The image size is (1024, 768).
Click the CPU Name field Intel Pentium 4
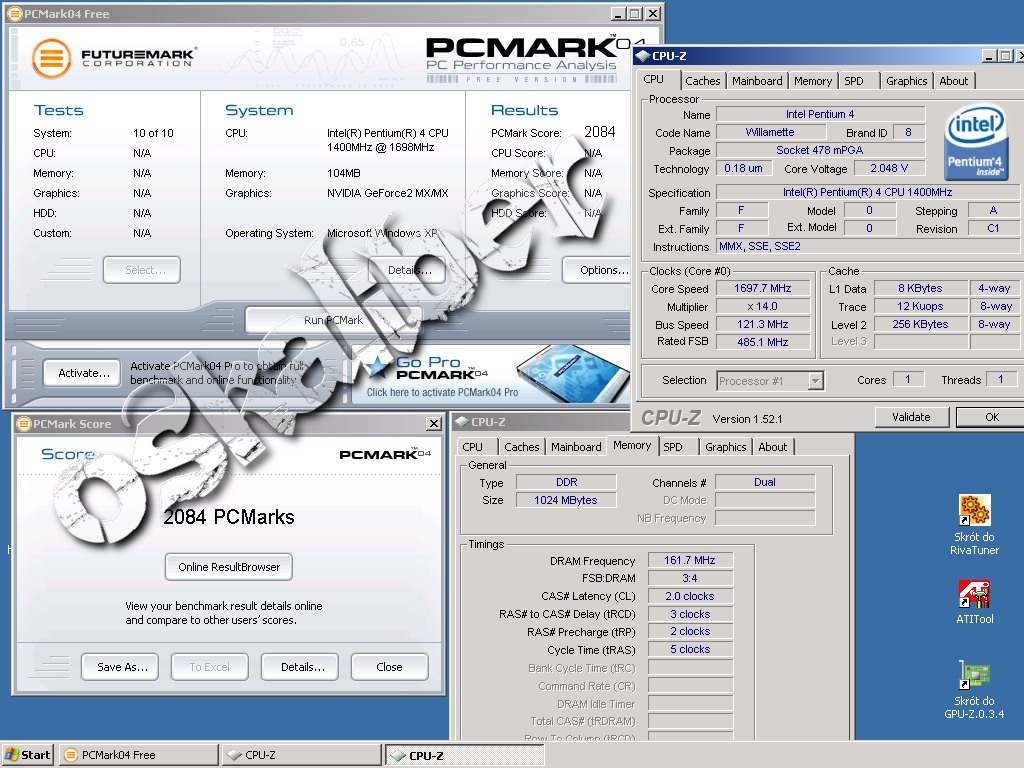[820, 114]
